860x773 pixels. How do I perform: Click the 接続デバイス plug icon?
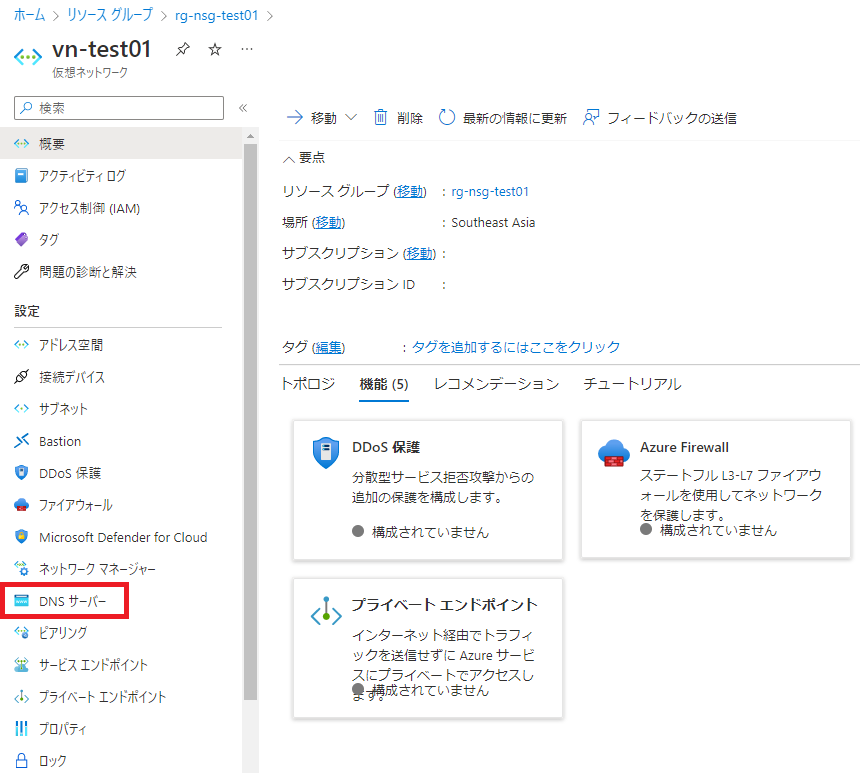21,376
